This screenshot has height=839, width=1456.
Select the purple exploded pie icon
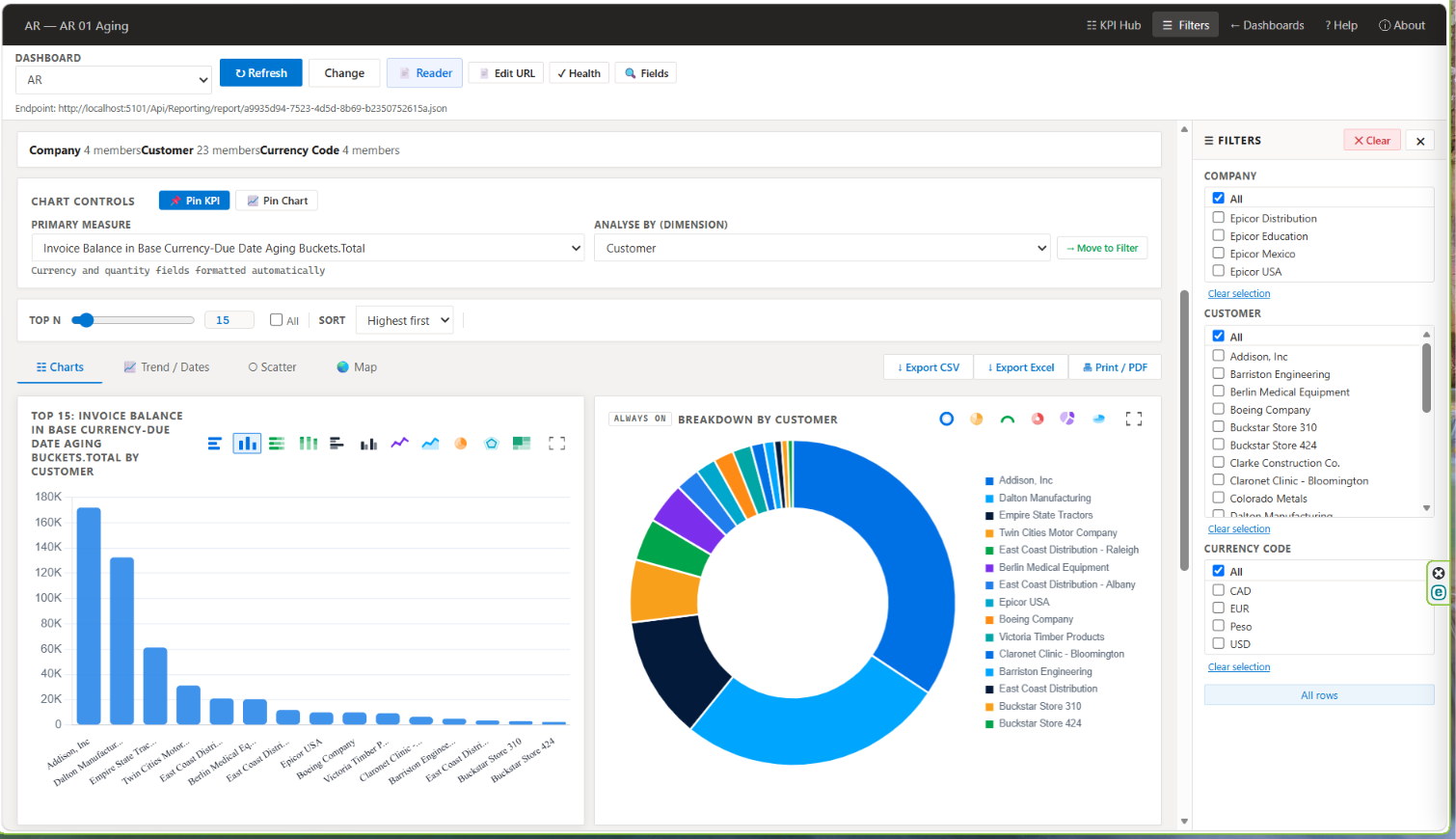1067,419
